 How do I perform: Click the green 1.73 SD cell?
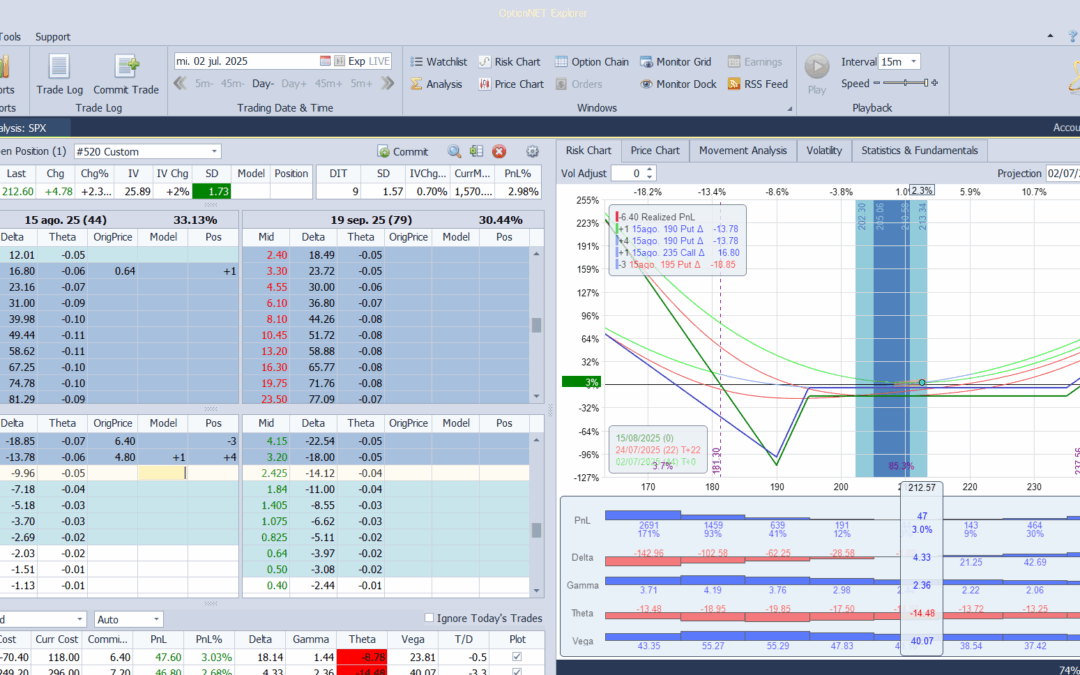(211, 191)
